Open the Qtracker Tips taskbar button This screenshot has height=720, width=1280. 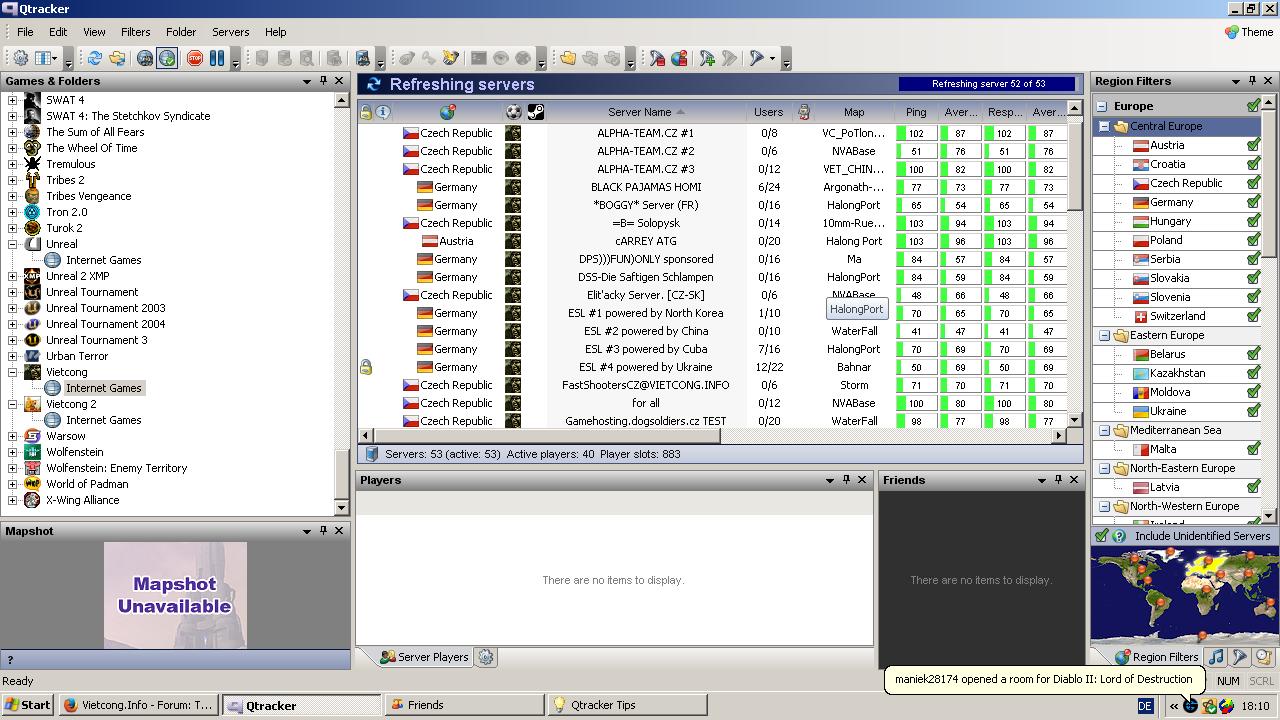(x=627, y=705)
